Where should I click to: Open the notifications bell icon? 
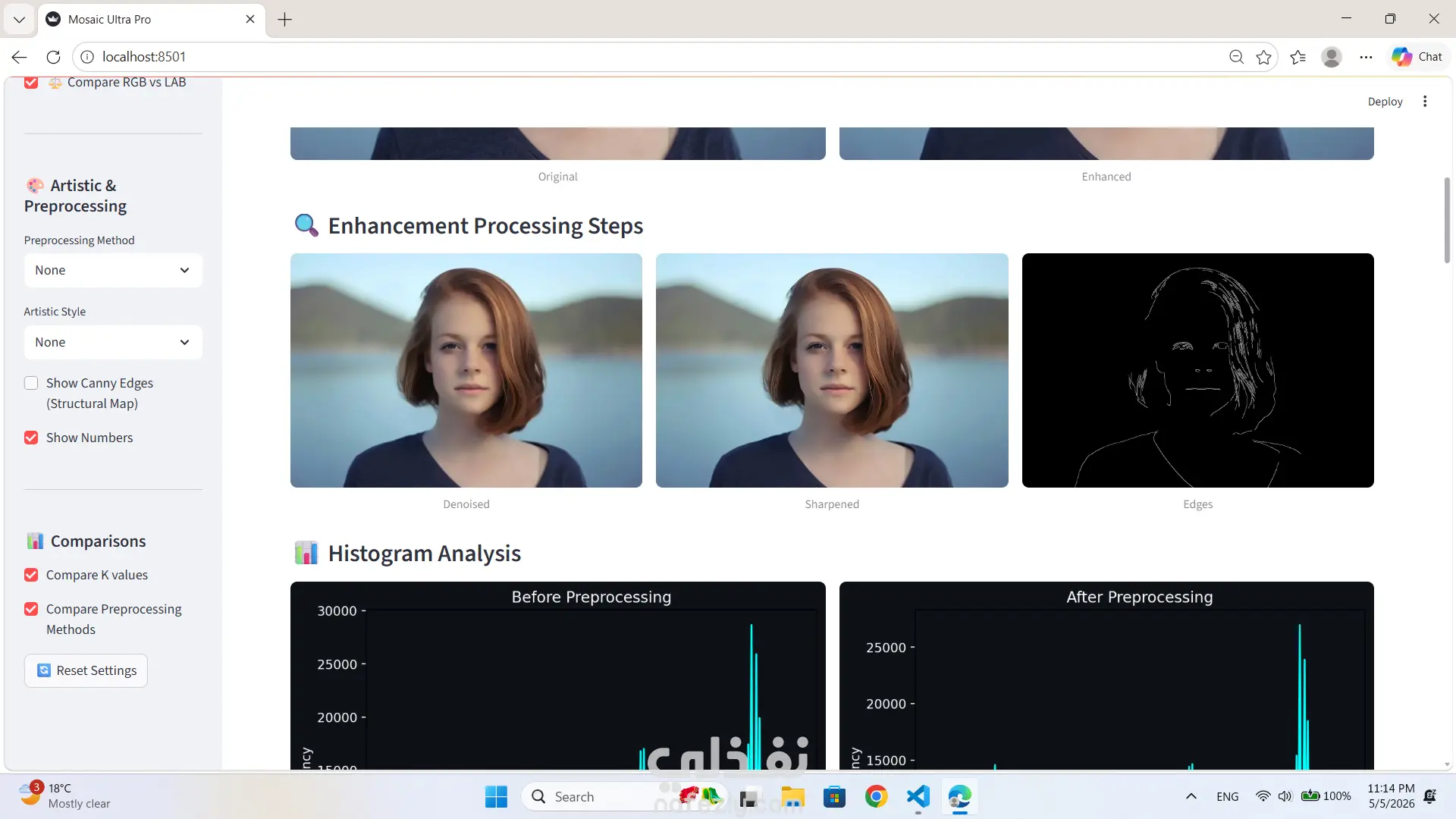coord(1430,796)
